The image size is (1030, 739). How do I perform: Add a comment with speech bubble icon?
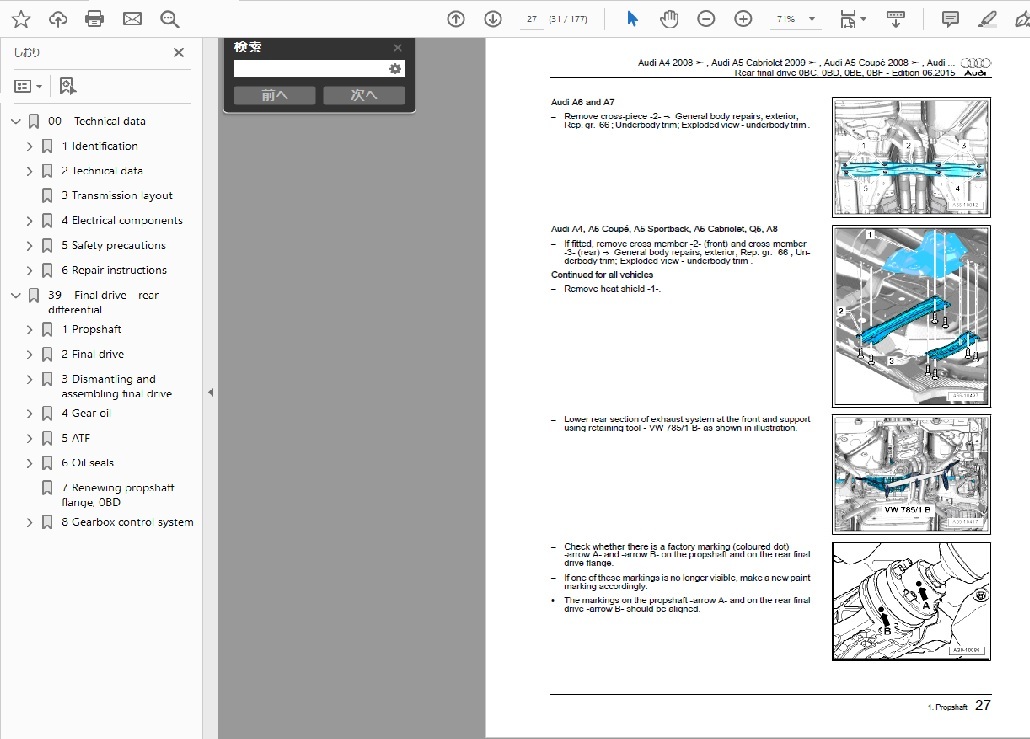[x=950, y=19]
